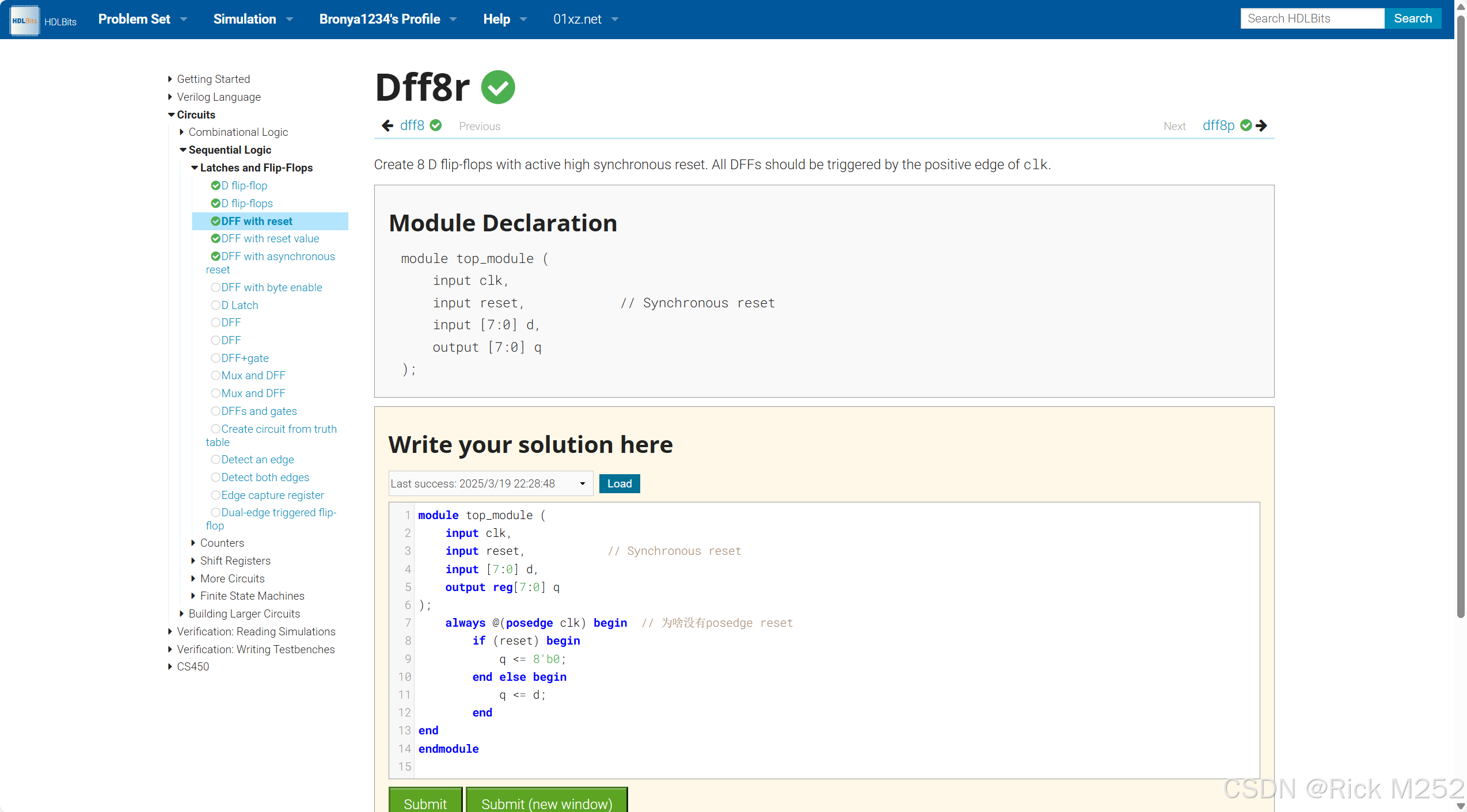Click empty status circle beside Detect an edge
This screenshot has height=812, width=1467.
click(215, 459)
